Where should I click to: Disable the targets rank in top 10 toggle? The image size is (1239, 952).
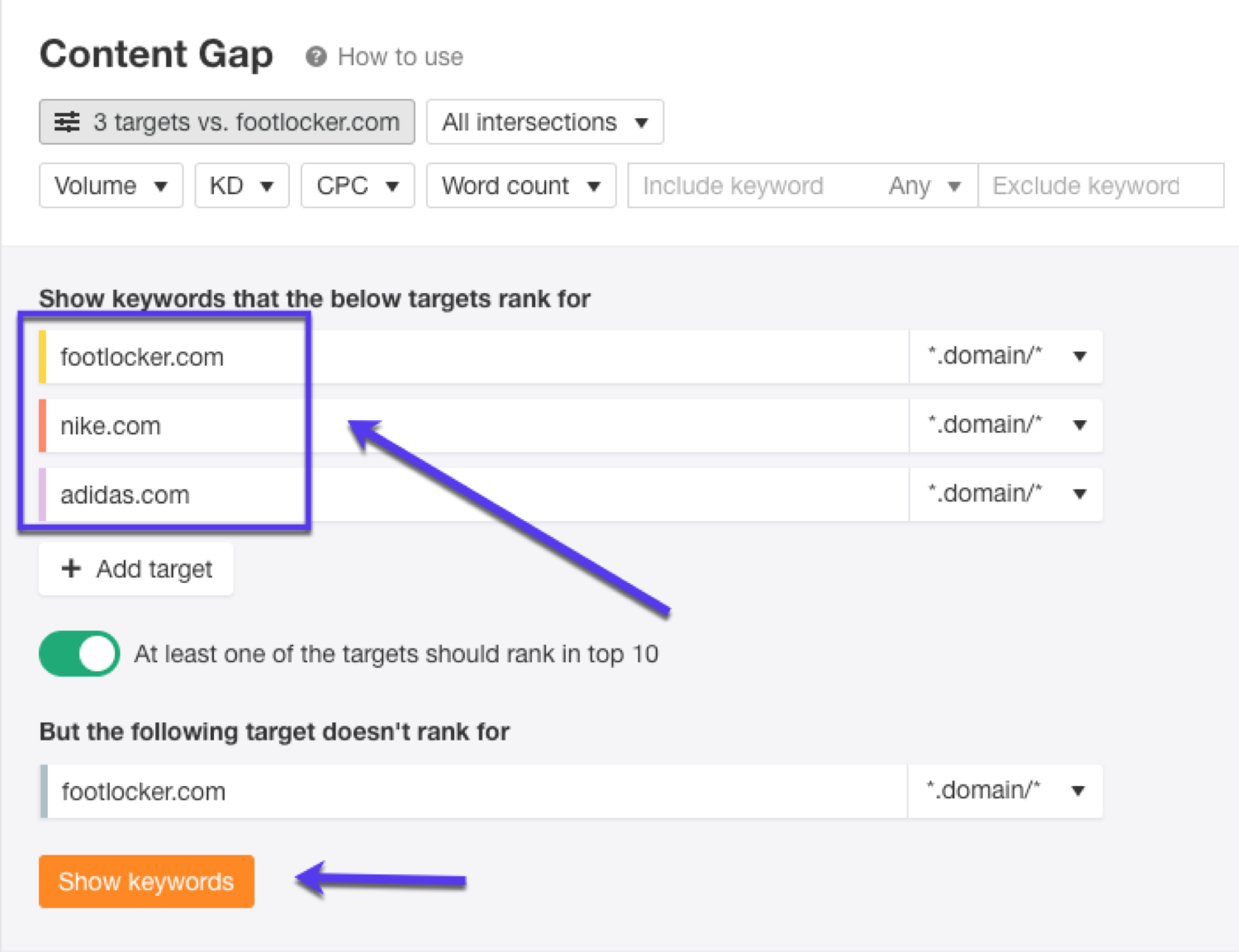pos(79,653)
